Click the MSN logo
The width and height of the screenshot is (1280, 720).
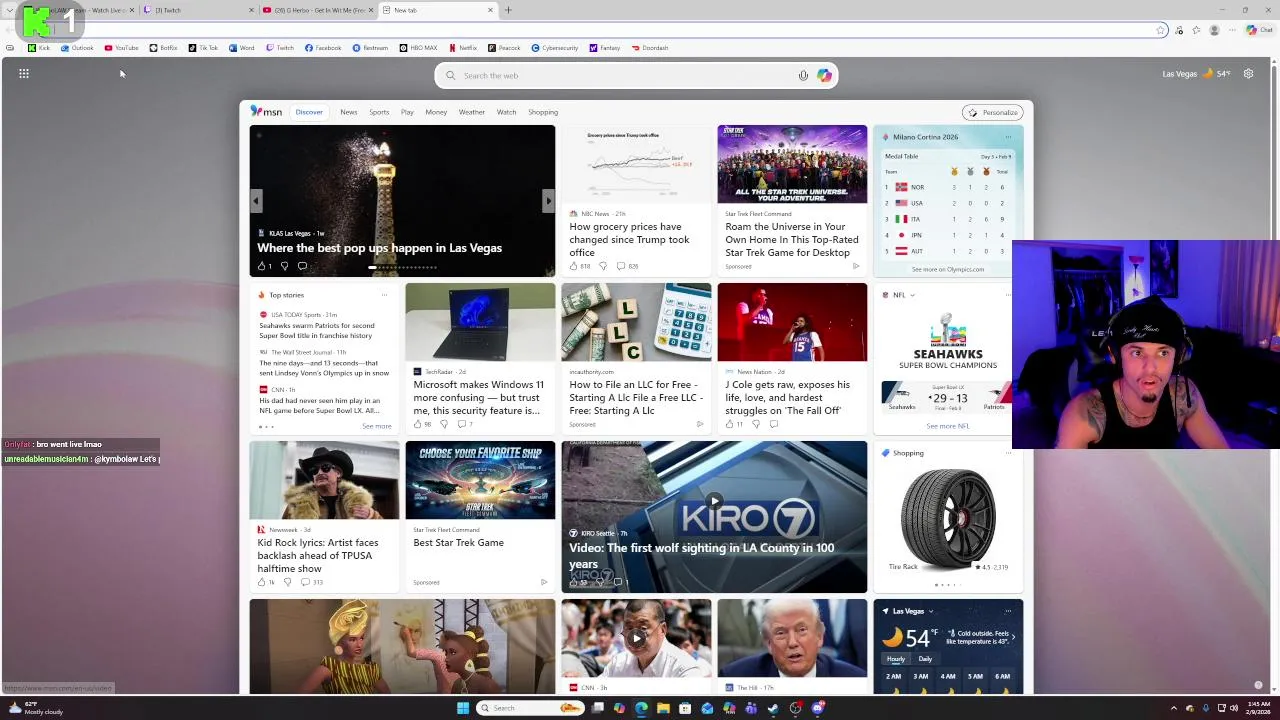267,112
